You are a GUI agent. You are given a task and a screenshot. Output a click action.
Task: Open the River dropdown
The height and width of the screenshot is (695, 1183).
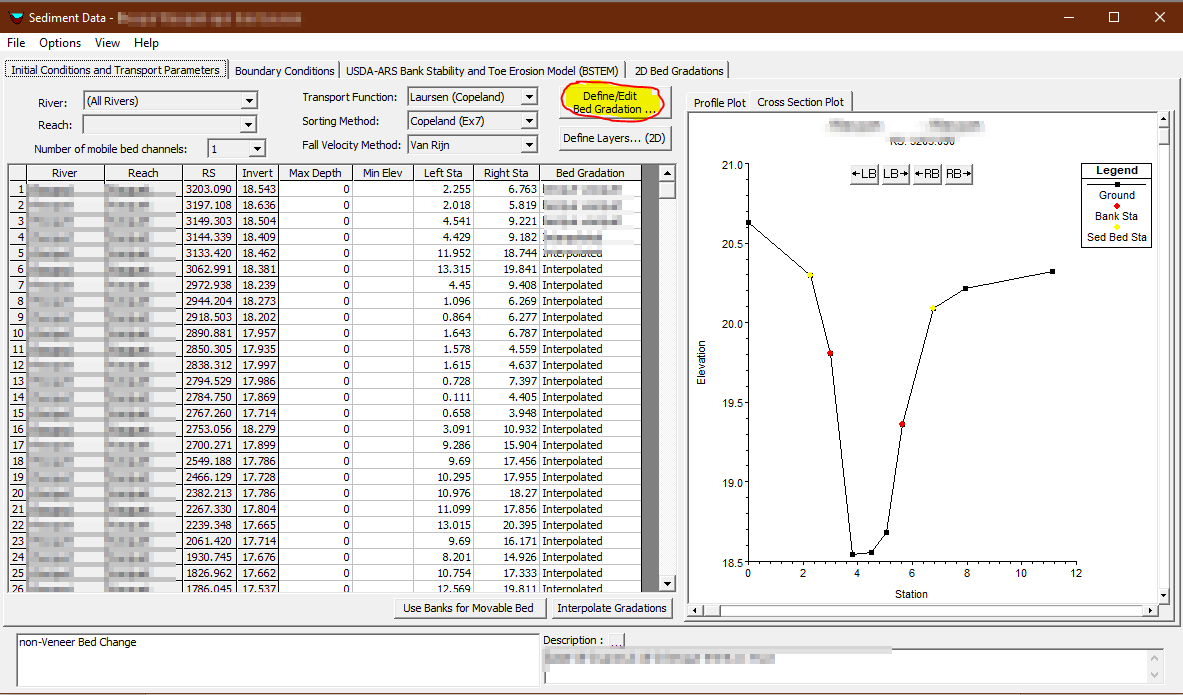click(249, 101)
